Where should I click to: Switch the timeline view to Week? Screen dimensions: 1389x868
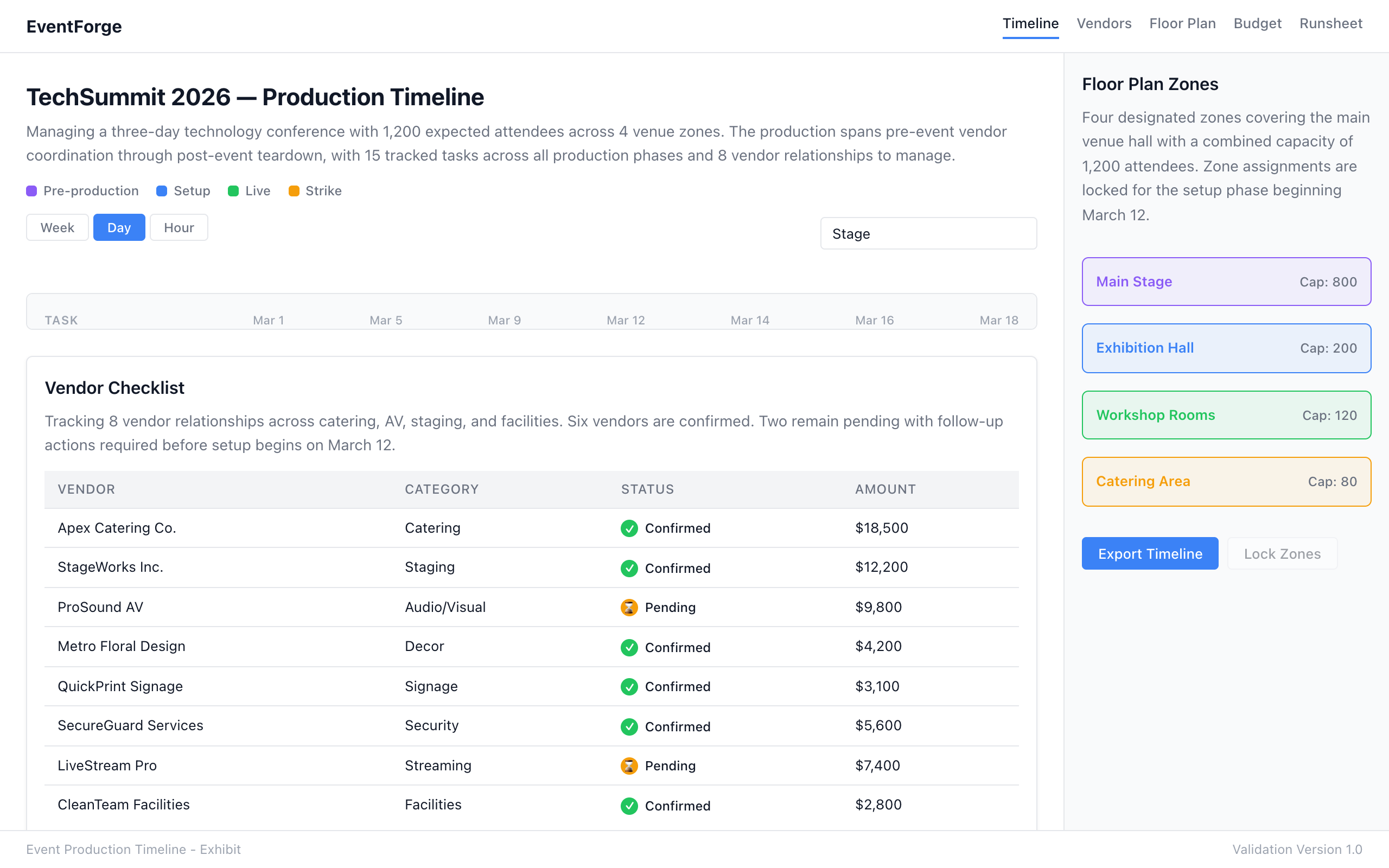pos(57,227)
